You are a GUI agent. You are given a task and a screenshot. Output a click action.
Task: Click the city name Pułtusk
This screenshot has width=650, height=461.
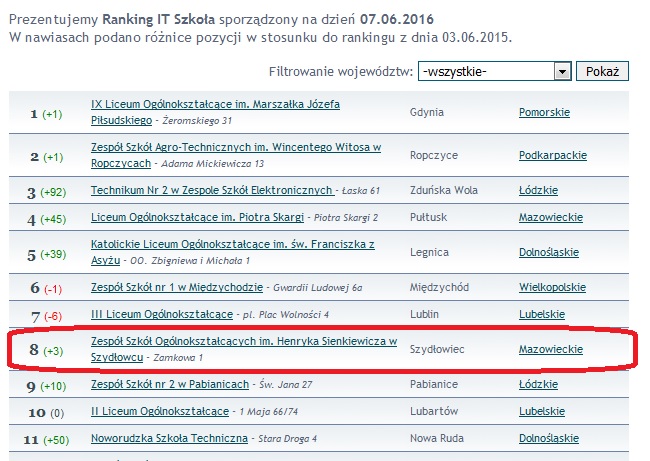428,217
